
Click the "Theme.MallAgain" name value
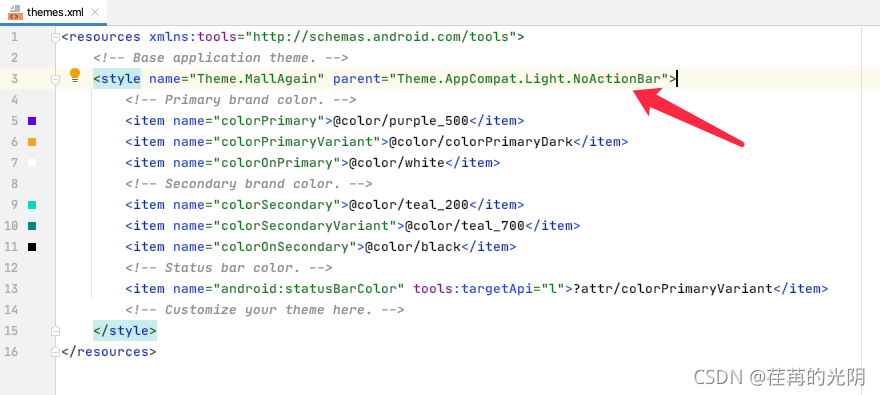(x=257, y=79)
